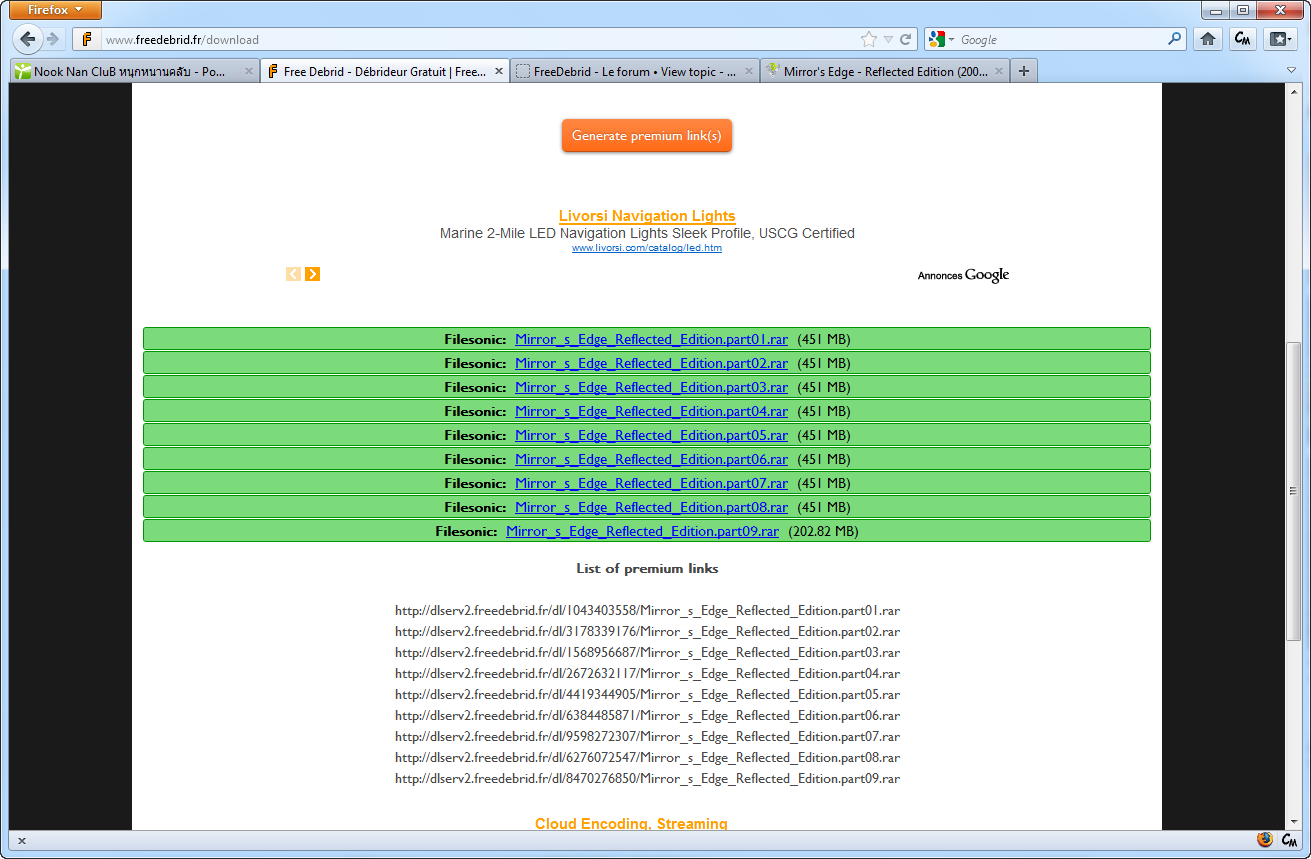The width and height of the screenshot is (1311, 859).
Task: Click the List of premium links heading
Action: tap(647, 568)
